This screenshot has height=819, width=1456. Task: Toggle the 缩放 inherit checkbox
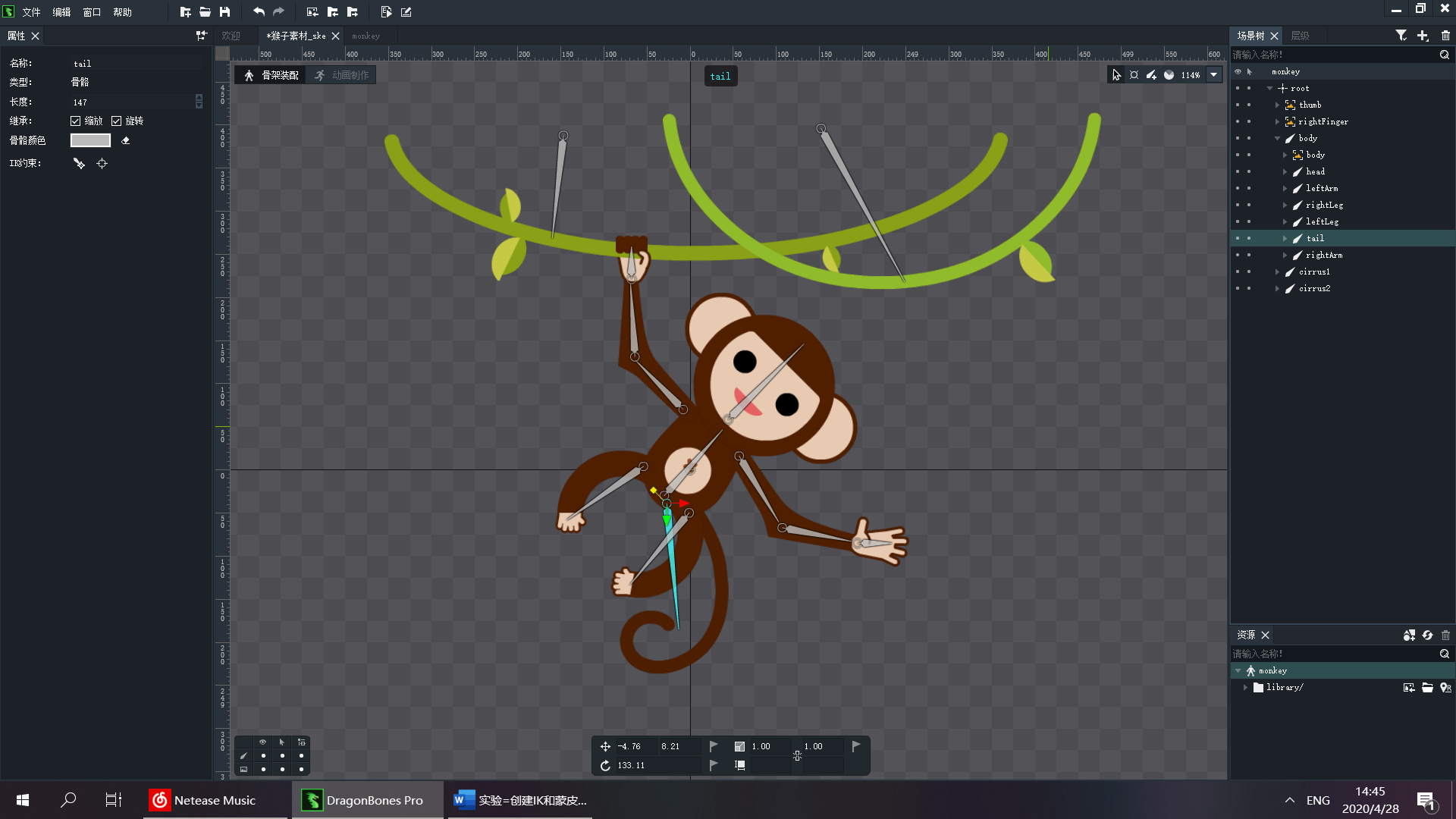76,121
